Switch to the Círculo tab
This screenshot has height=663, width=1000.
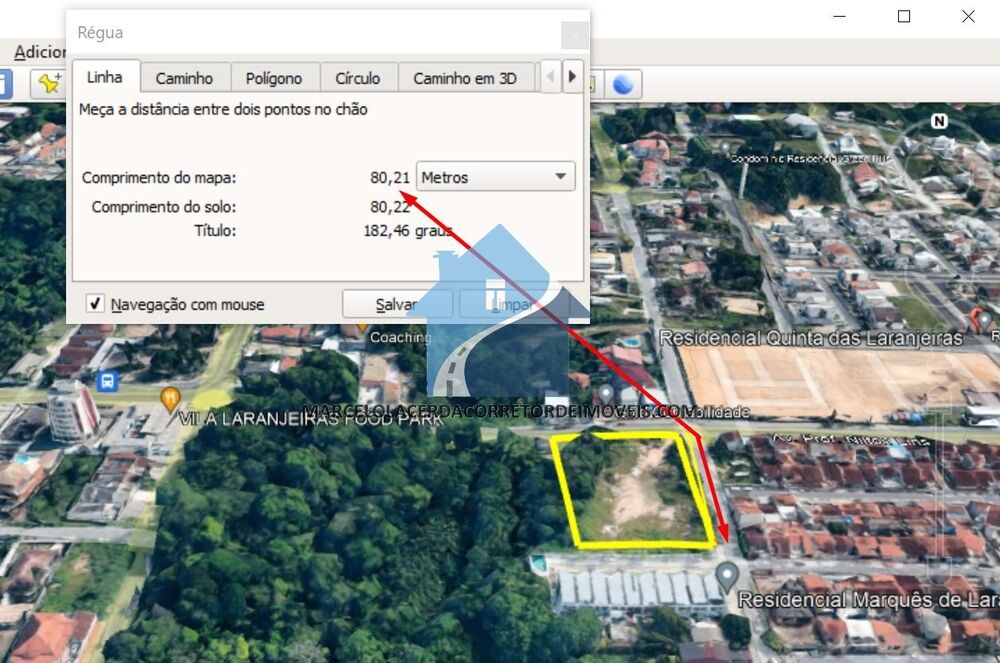coord(358,77)
